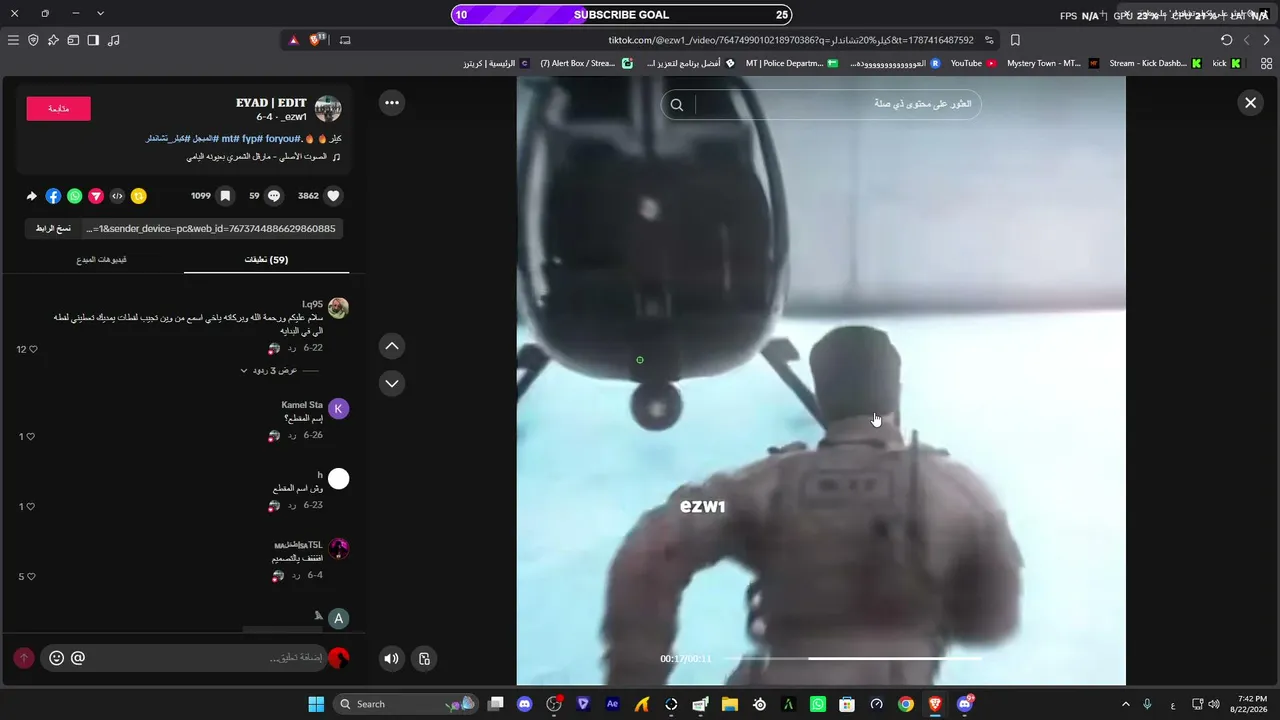This screenshot has height=720, width=1280.
Task: Open the Stream - Kick Dashboard bookmark
Action: (1155, 63)
